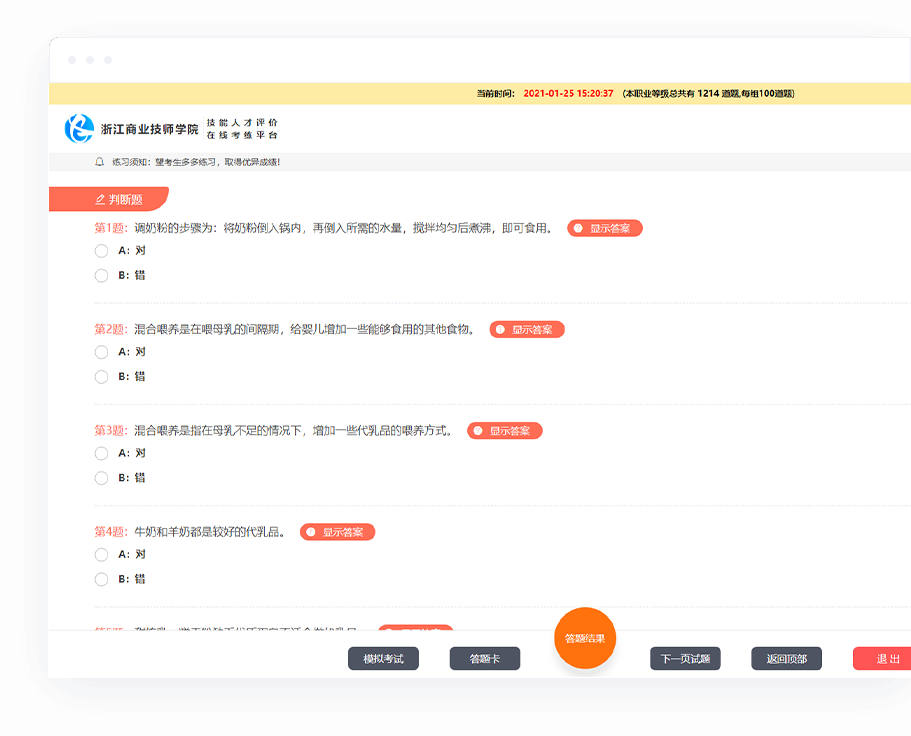Choose B 错 for question 2

pos(101,377)
